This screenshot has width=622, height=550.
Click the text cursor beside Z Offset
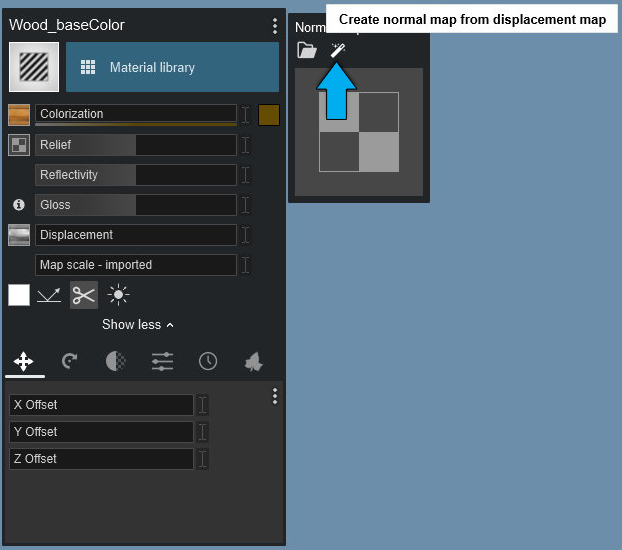[x=202, y=459]
